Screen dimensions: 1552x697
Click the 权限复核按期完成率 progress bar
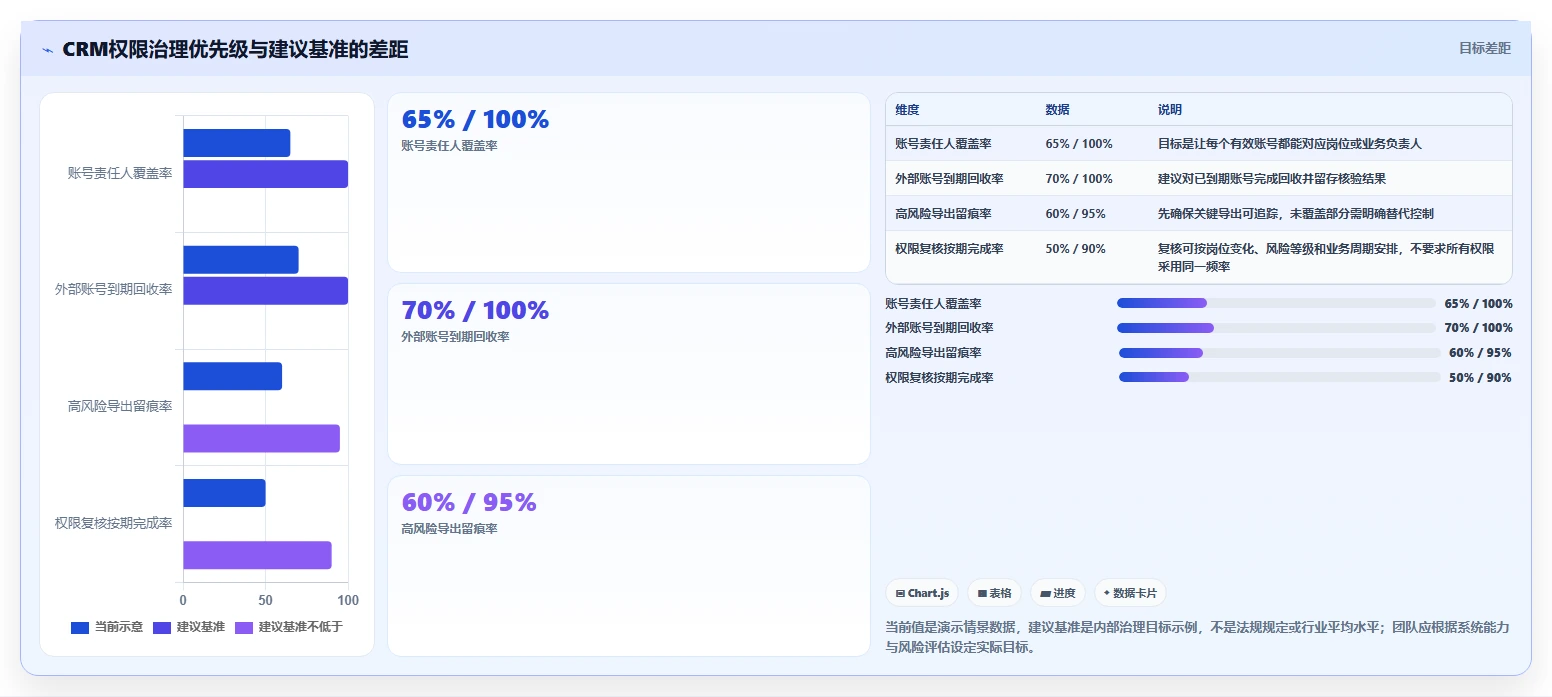(x=1279, y=378)
